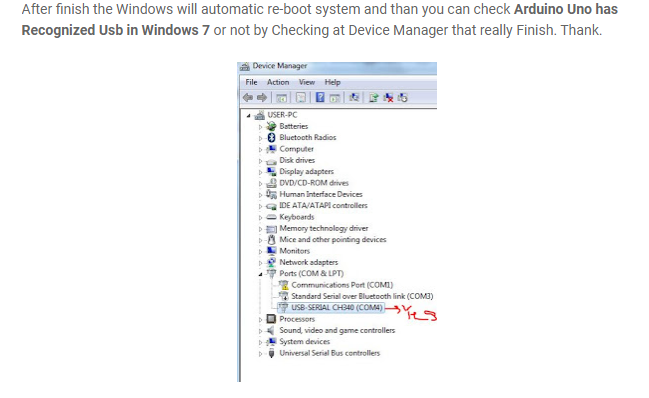Select the System devices tree label
Screen dimensions: 649x398
(305, 341)
